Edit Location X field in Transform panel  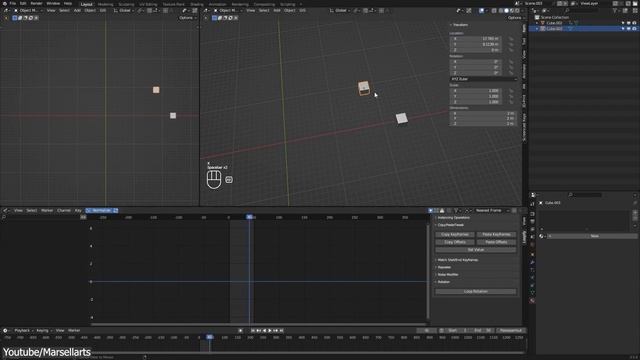(476, 38)
